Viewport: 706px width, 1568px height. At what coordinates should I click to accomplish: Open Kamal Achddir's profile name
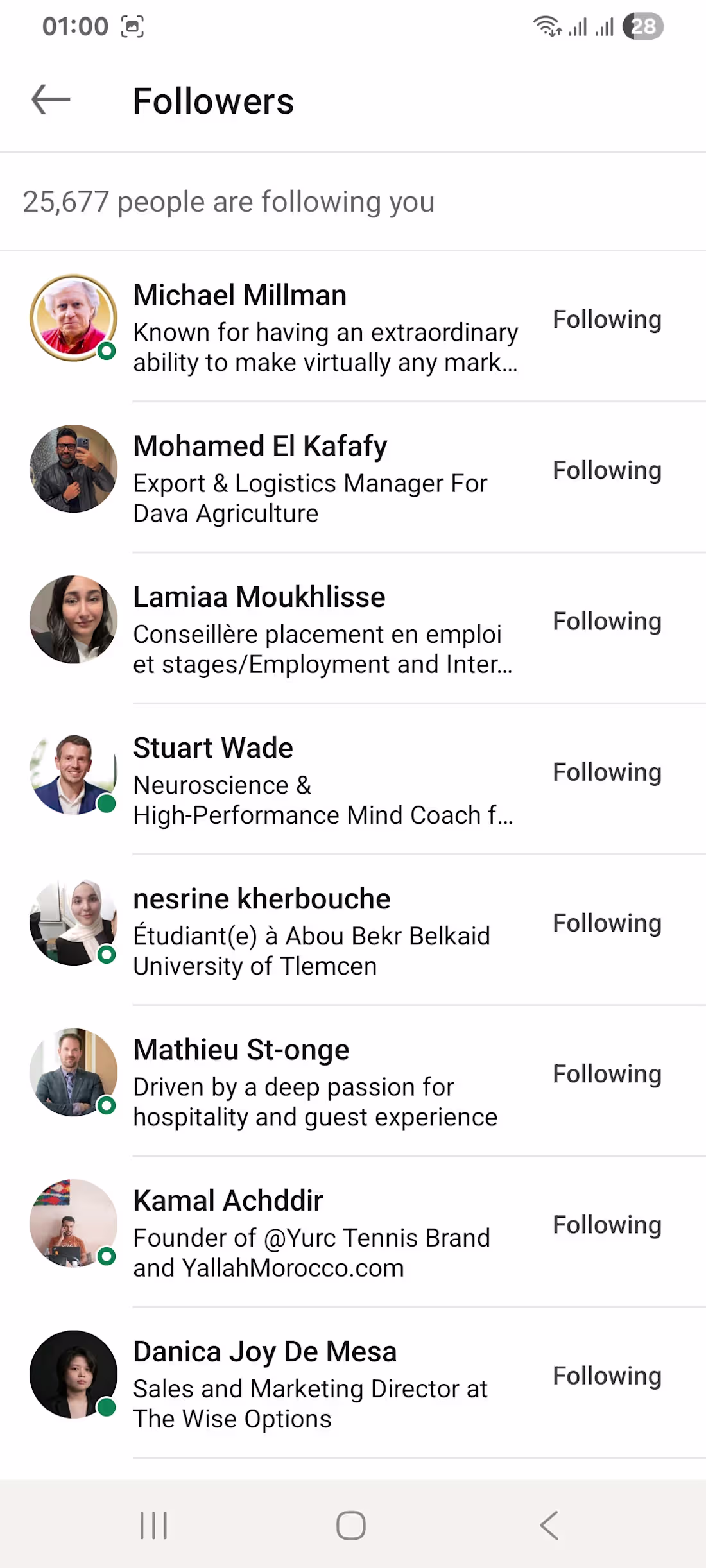pos(228,1200)
